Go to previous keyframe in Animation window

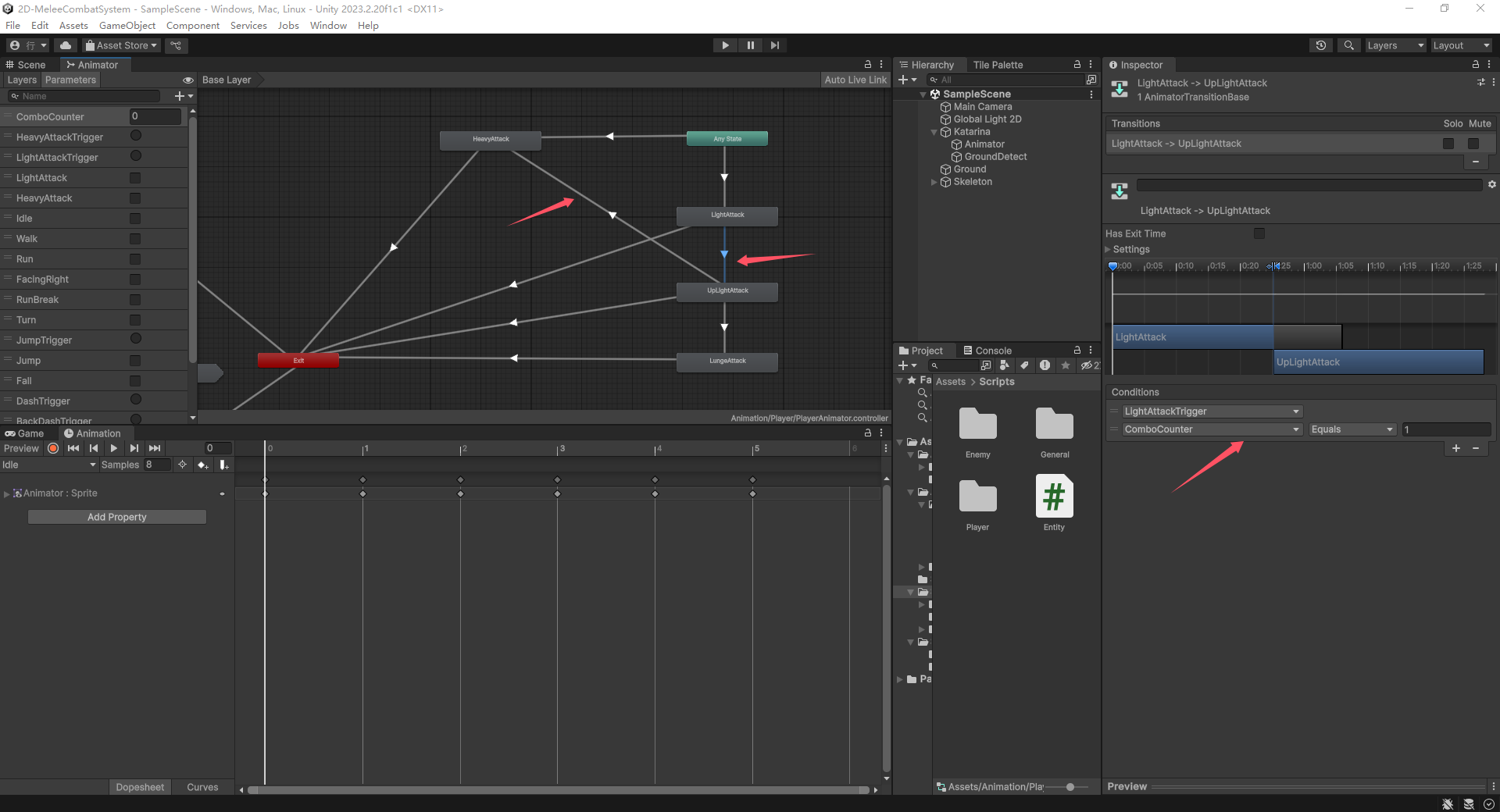(94, 448)
